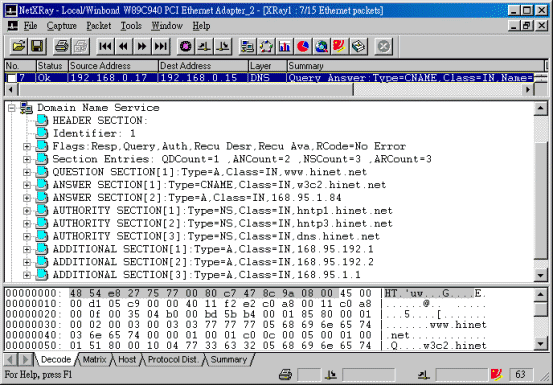Switch to the Summary tab
Image resolution: width=553 pixels, height=385 pixels.
229,360
